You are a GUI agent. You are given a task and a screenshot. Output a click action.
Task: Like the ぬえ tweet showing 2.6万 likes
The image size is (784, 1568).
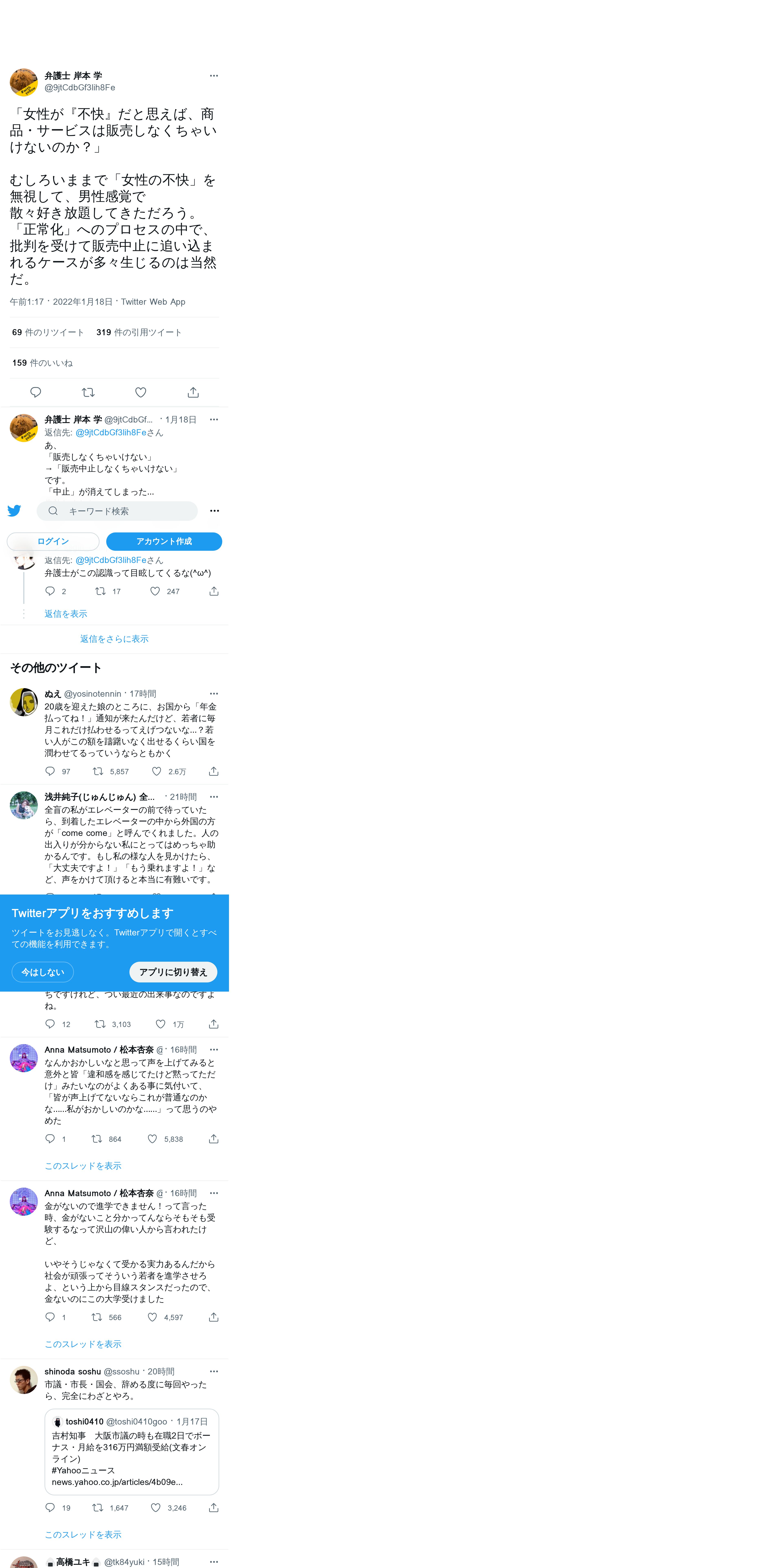tap(157, 771)
